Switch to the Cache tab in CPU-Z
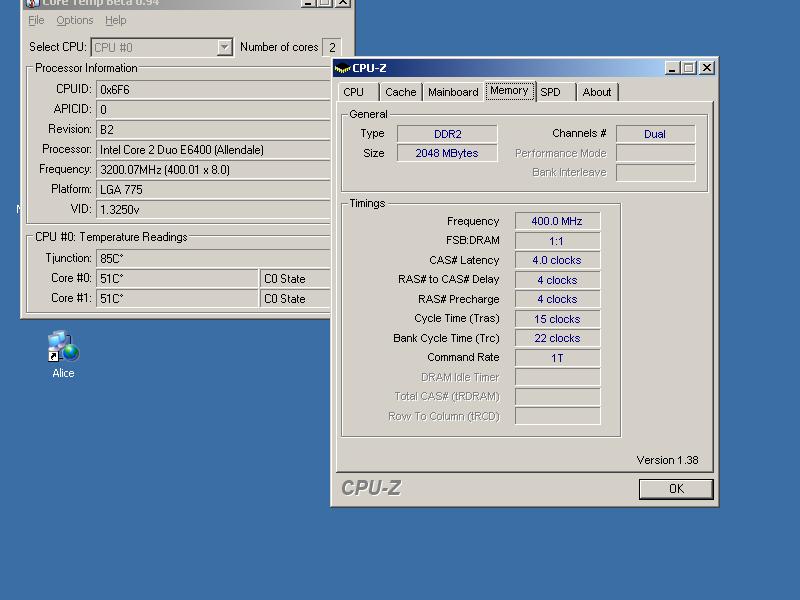Screen dimensions: 800x600 (401, 92)
